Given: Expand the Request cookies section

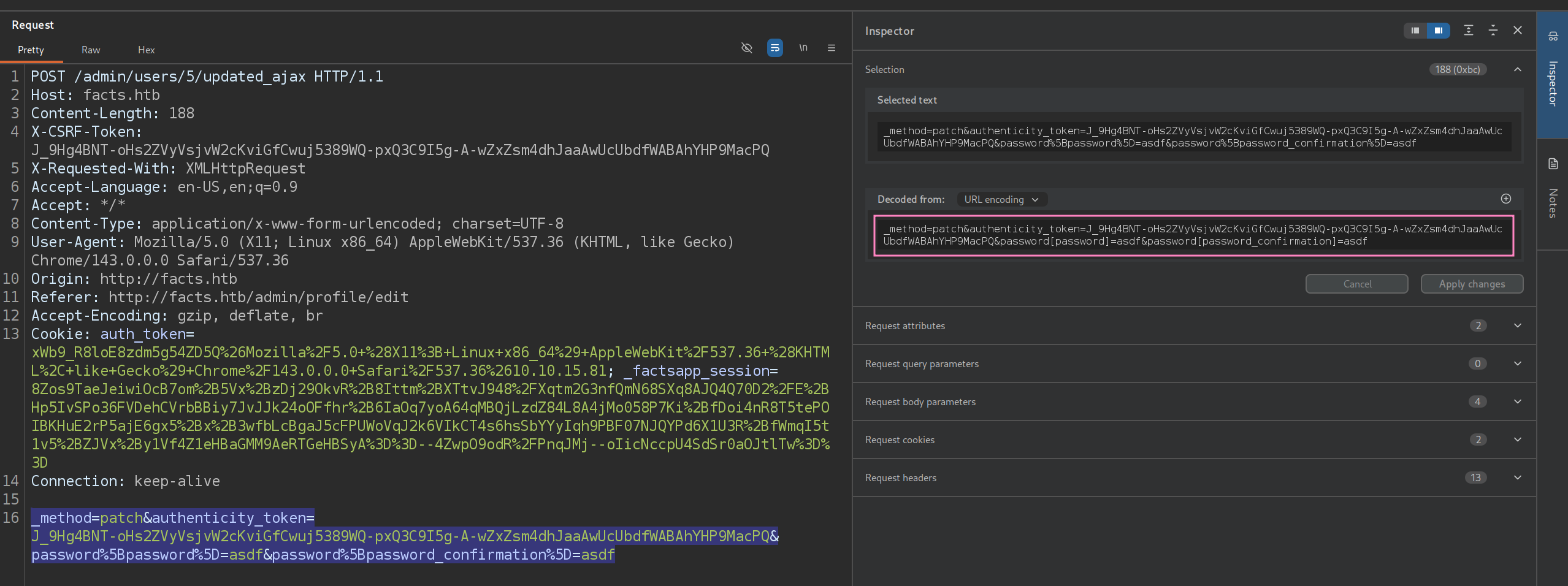Looking at the screenshot, I should tap(1517, 439).
